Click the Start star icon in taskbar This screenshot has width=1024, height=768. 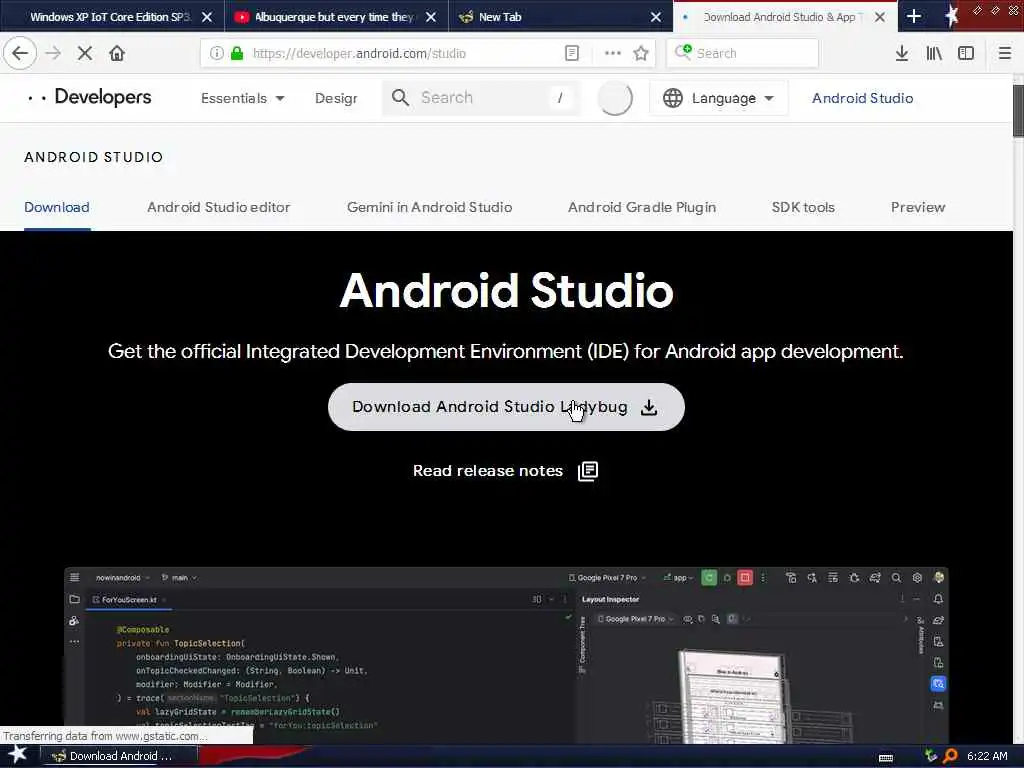point(18,754)
